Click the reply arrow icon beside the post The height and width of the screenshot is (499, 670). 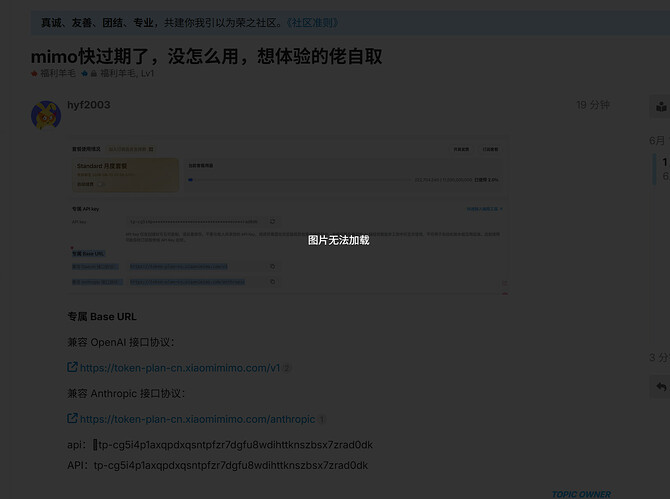tap(661, 387)
